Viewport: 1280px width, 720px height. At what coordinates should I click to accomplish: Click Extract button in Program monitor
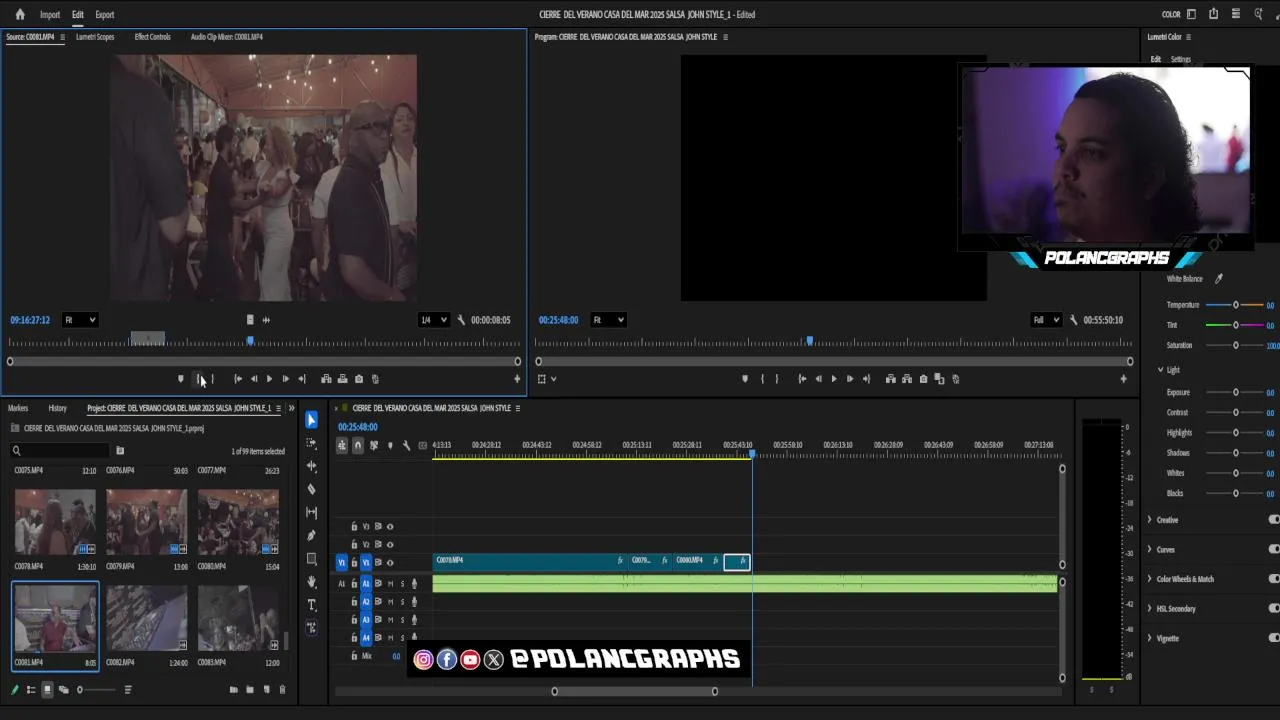907,379
